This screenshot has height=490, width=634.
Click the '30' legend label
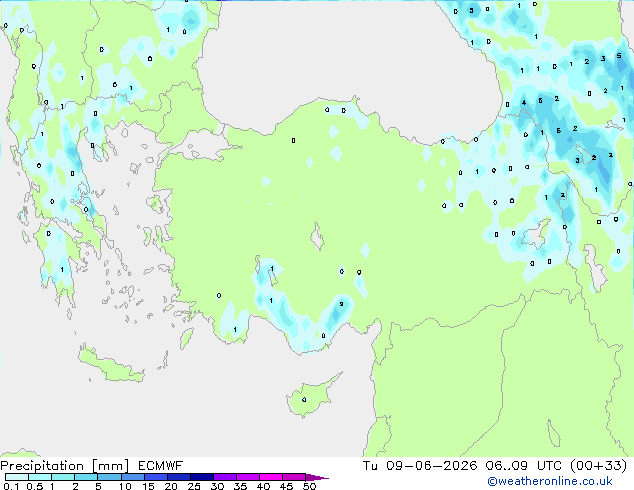tap(217, 486)
